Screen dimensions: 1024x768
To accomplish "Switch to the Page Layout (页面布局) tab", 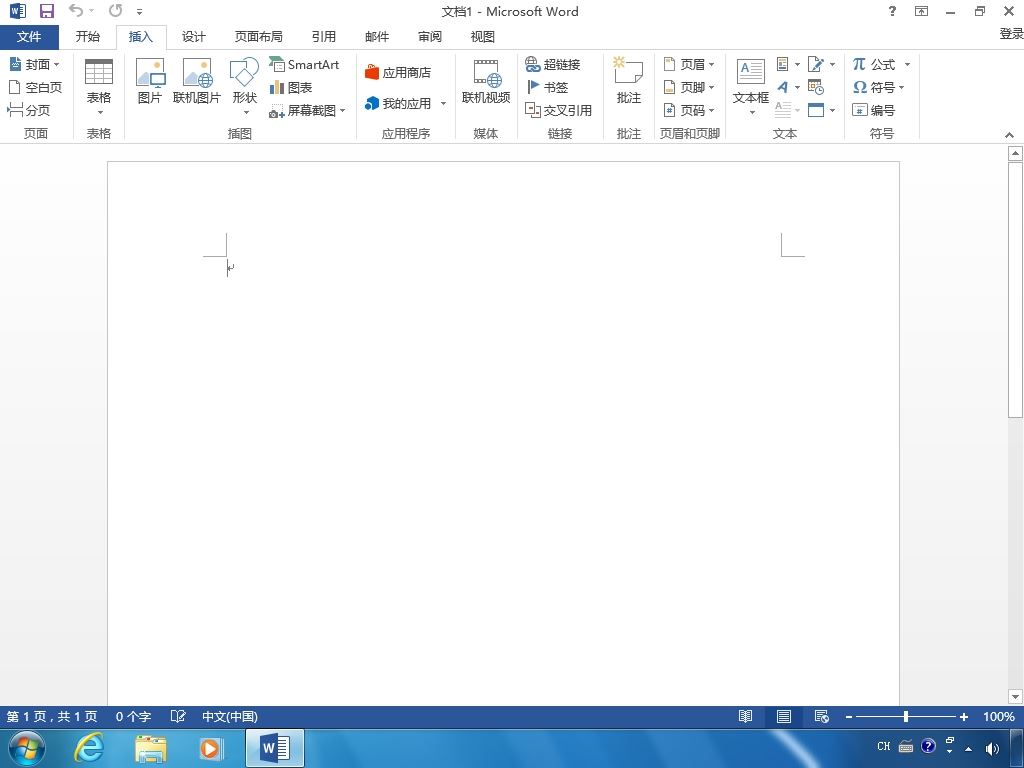I will coord(259,37).
